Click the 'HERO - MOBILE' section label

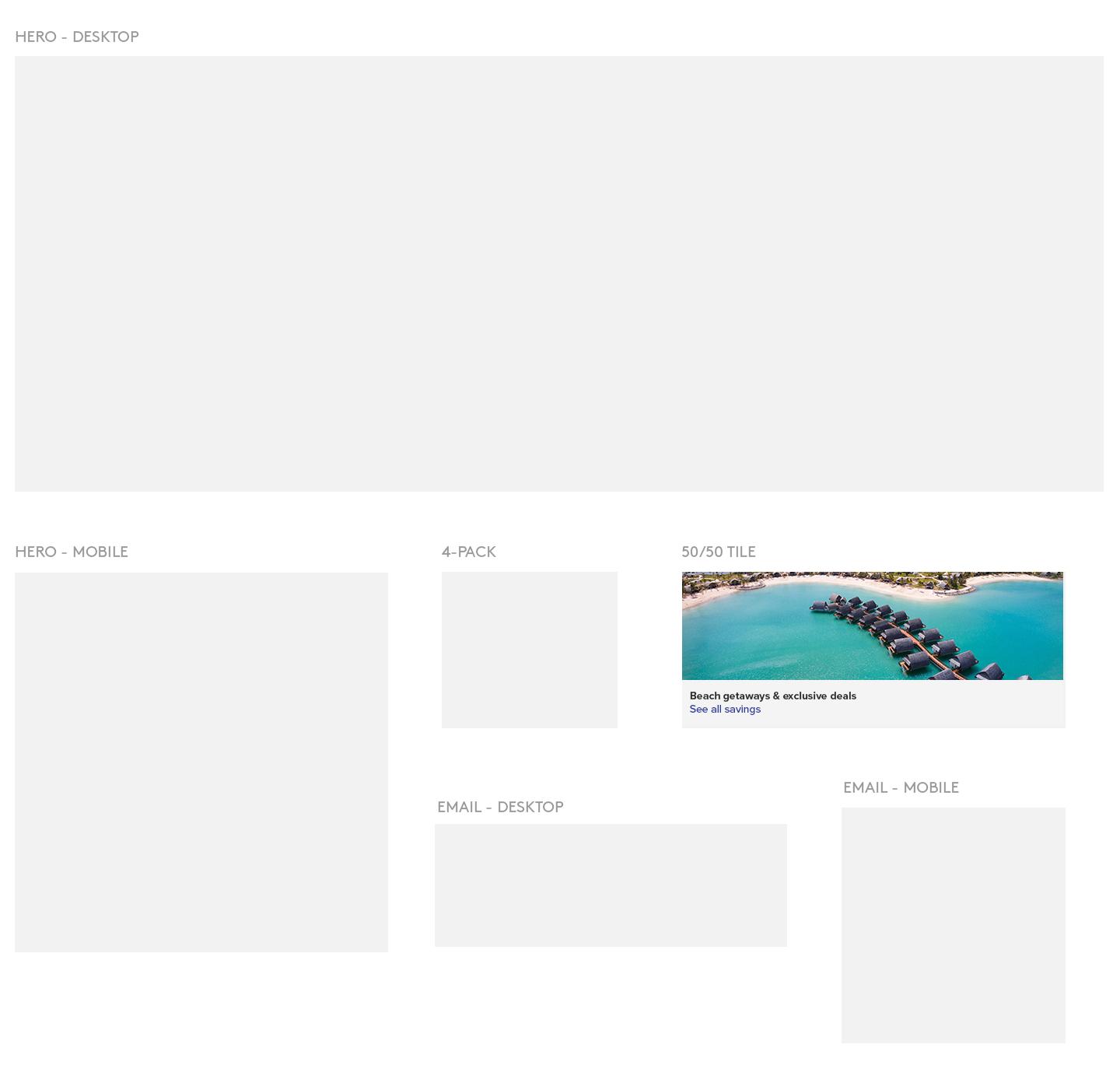tap(72, 552)
